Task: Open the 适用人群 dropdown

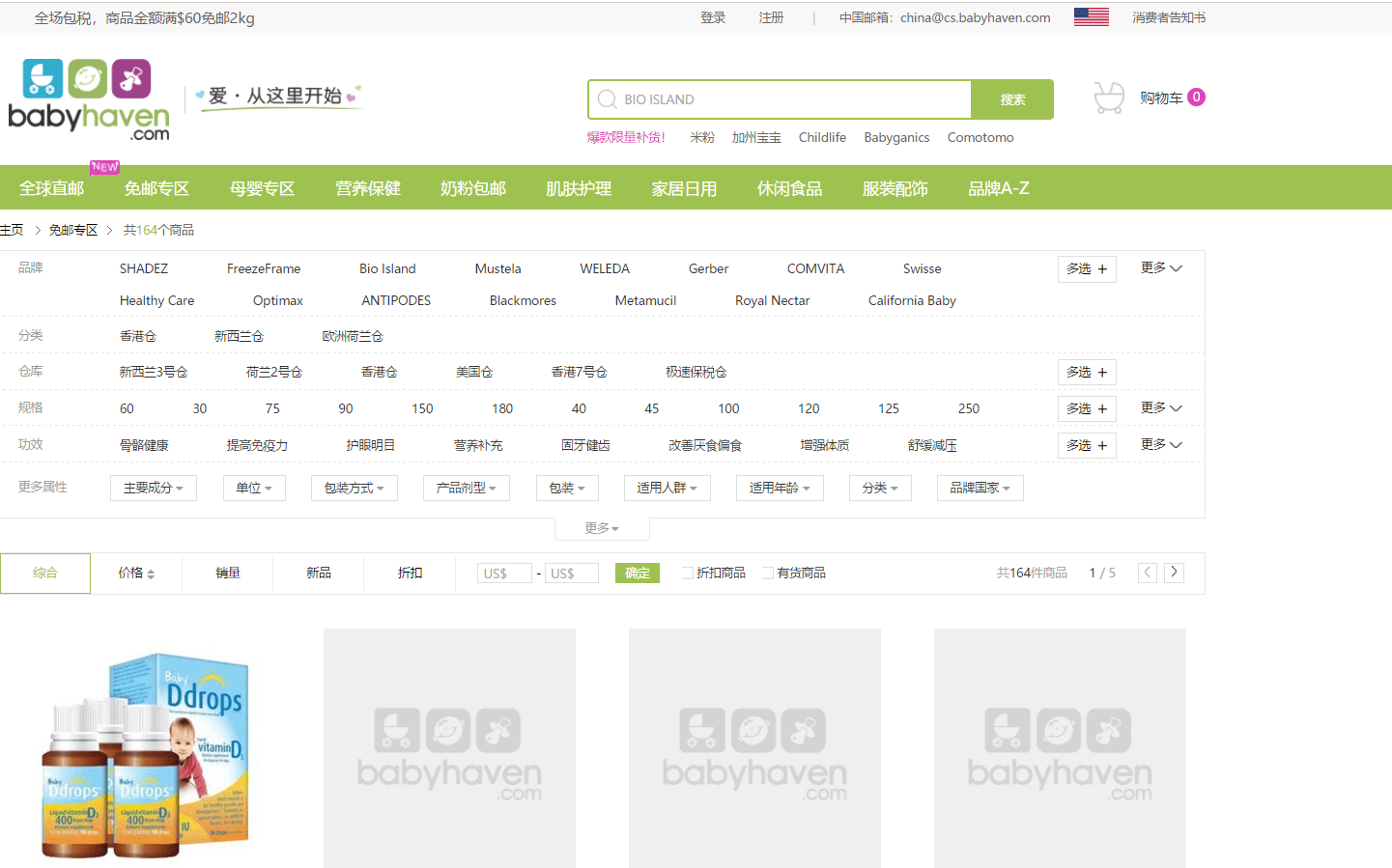Action: 668,488
